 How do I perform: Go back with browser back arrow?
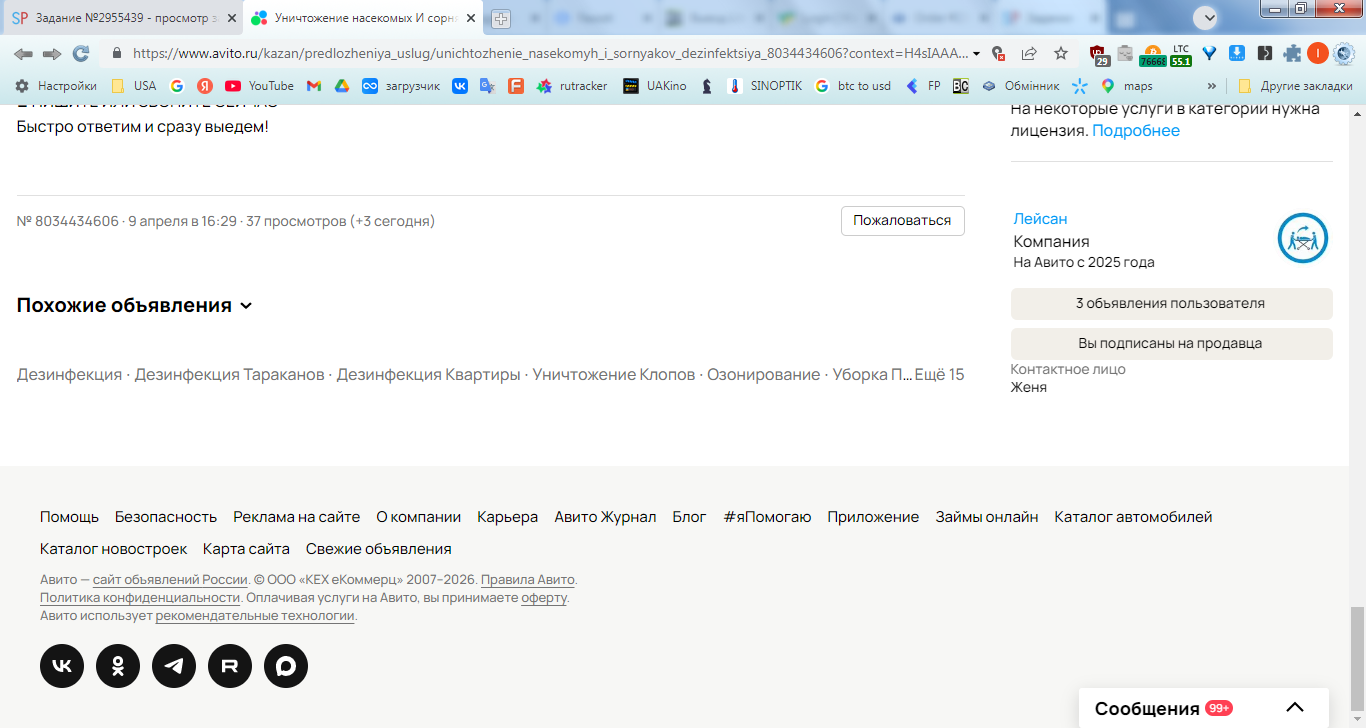tap(23, 53)
